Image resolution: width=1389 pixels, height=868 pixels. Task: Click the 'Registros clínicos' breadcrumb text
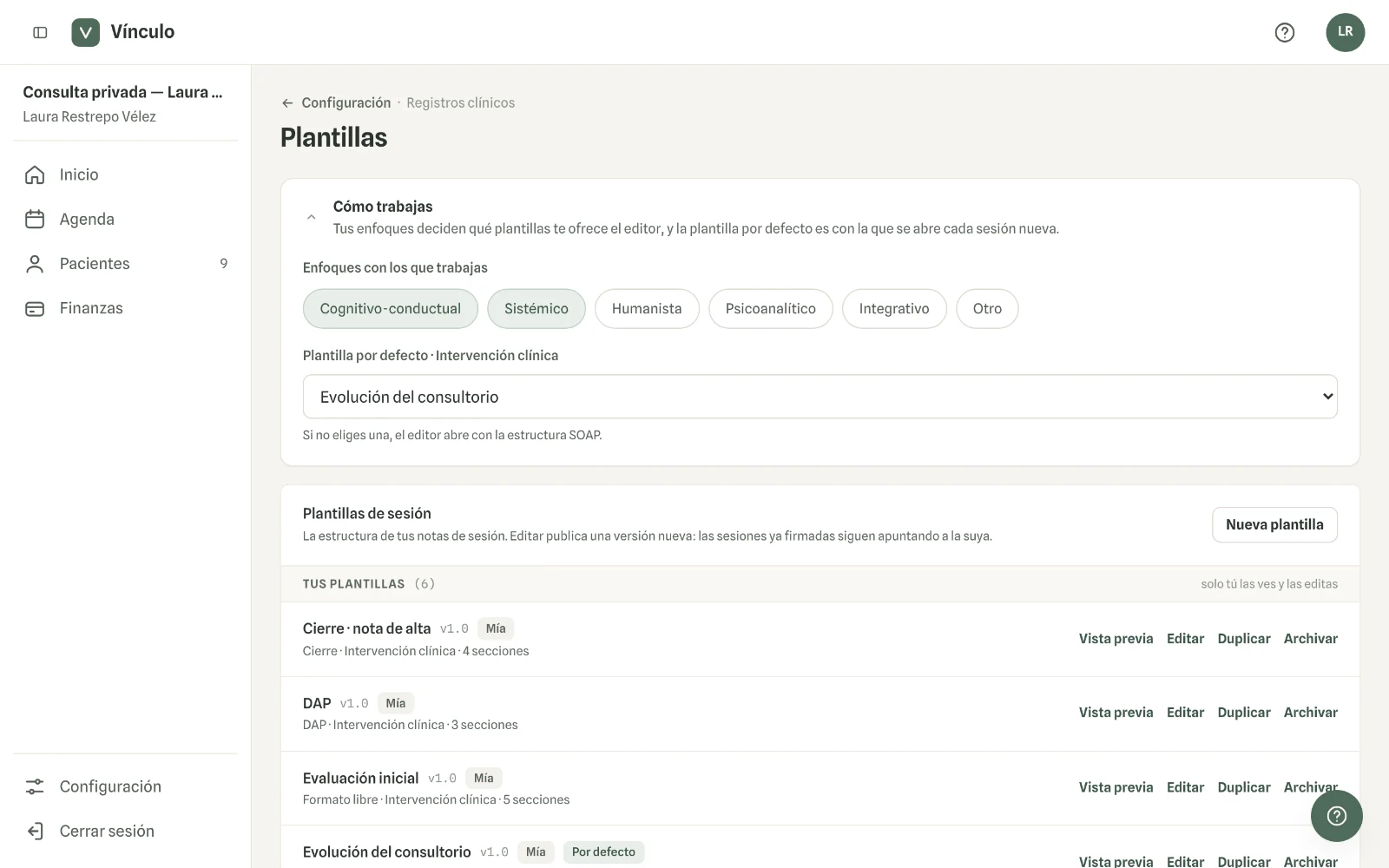460,102
